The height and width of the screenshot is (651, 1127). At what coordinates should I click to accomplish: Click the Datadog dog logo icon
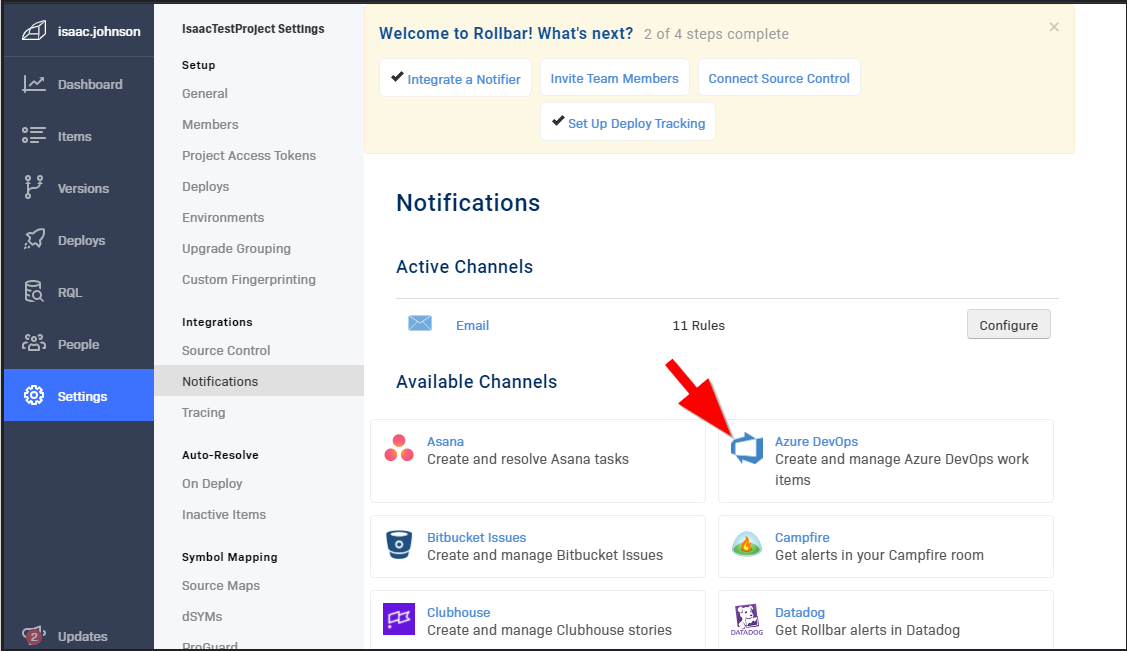pos(747,619)
